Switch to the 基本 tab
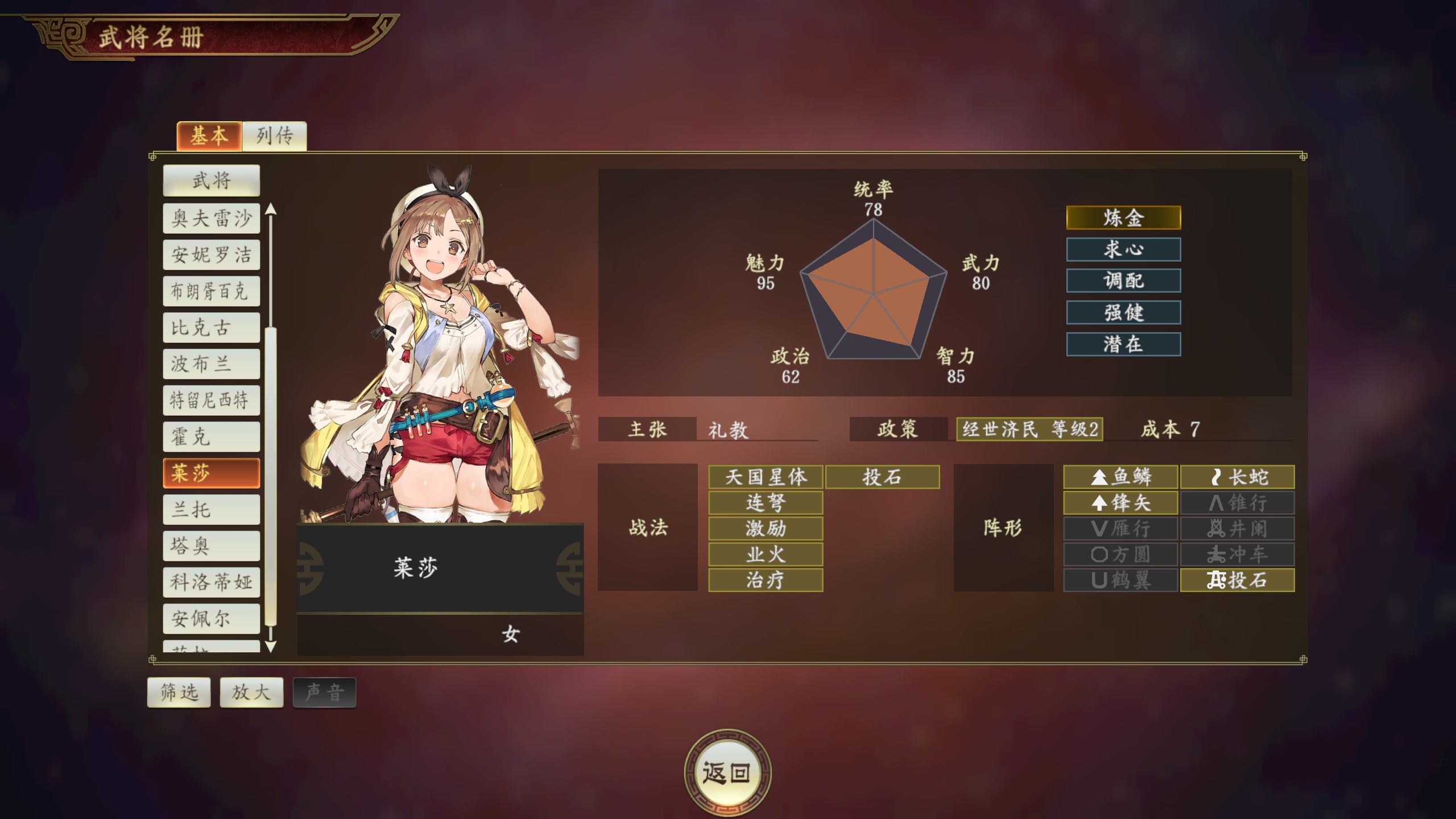Image resolution: width=1456 pixels, height=819 pixels. pos(209,136)
